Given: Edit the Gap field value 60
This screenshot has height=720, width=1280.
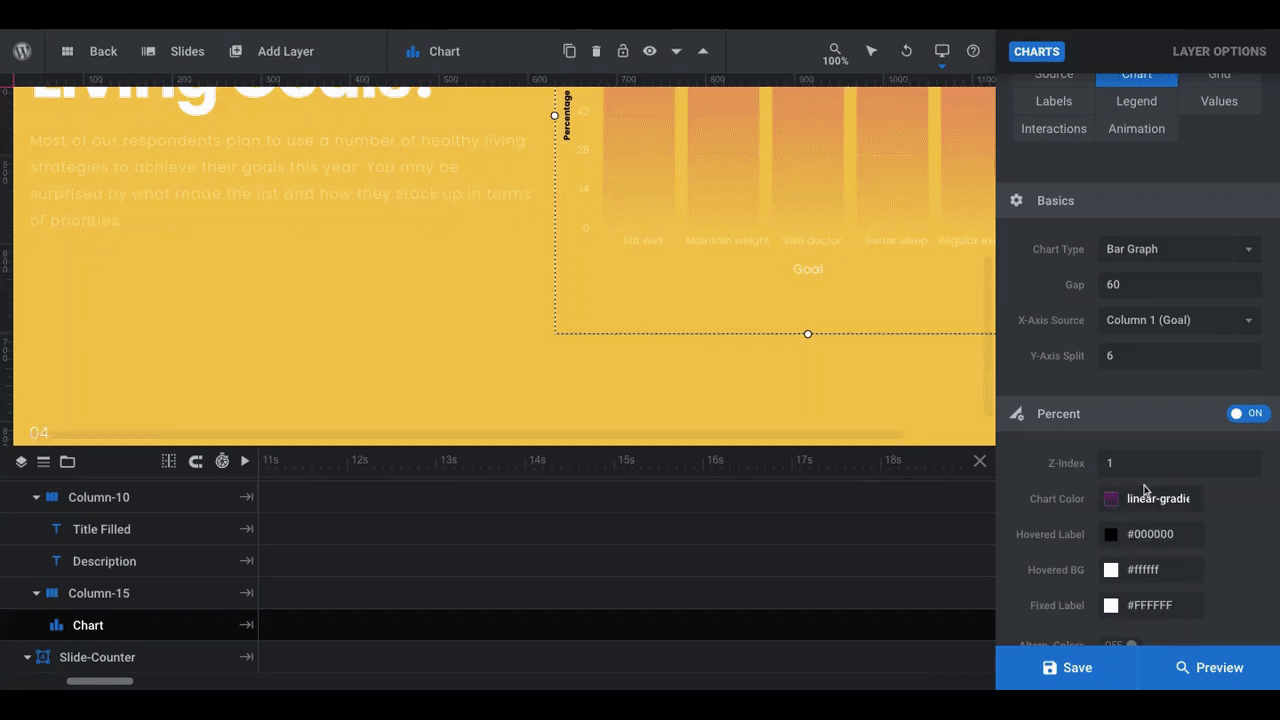Looking at the screenshot, I should point(1180,285).
